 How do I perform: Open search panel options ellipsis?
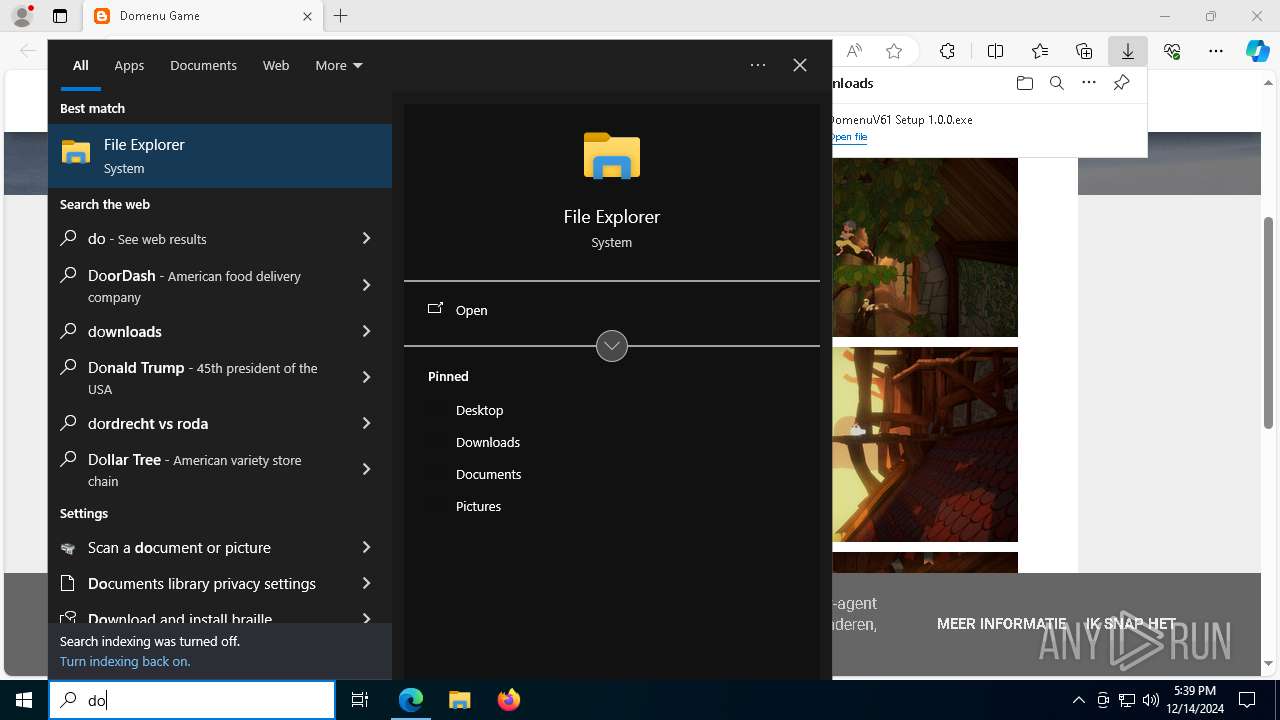(x=758, y=65)
